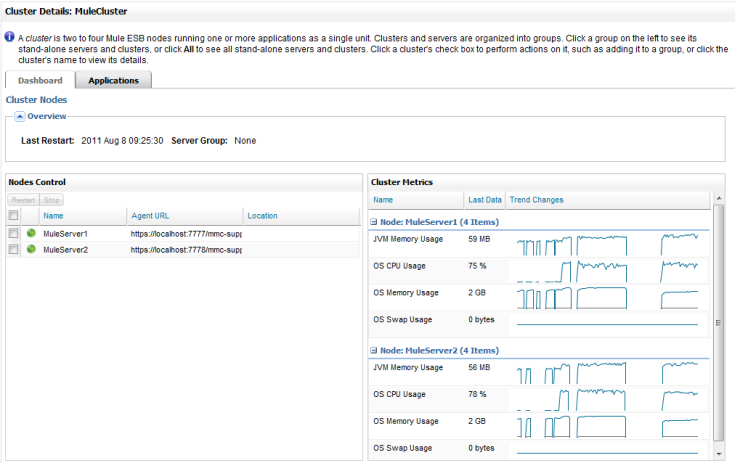Open the MuleServer1 node name
735x463 pixels.
(x=66, y=233)
